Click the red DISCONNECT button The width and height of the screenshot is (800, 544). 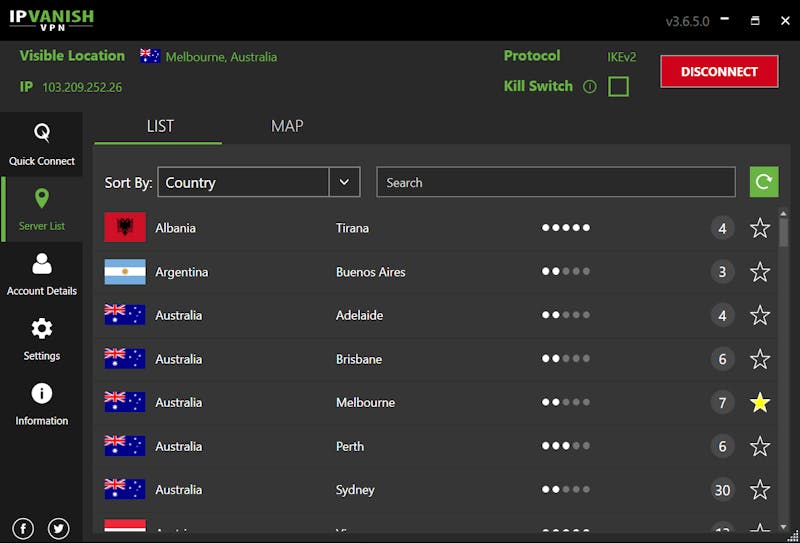pyautogui.click(x=719, y=71)
